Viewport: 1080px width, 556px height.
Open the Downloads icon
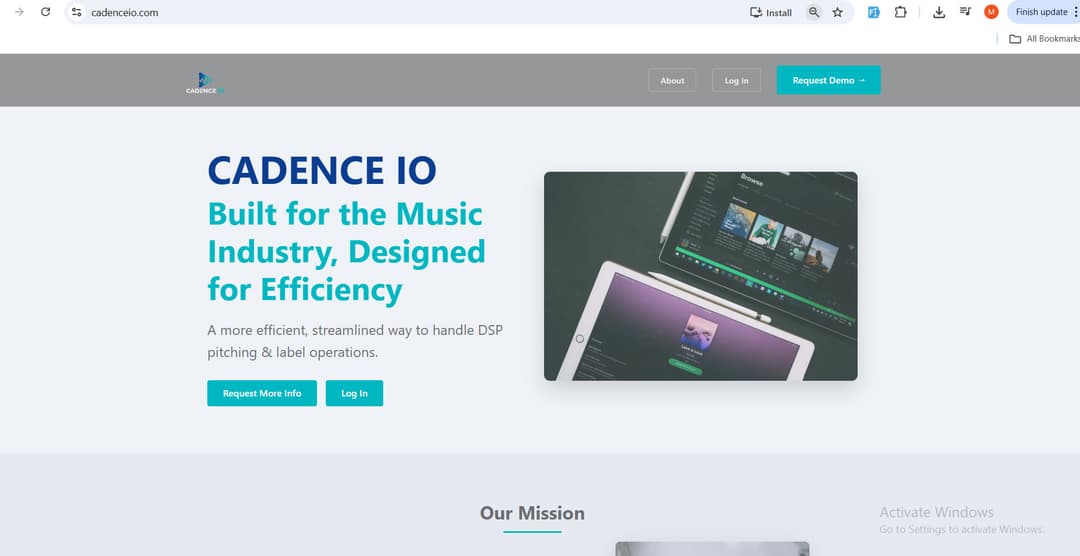[x=939, y=12]
